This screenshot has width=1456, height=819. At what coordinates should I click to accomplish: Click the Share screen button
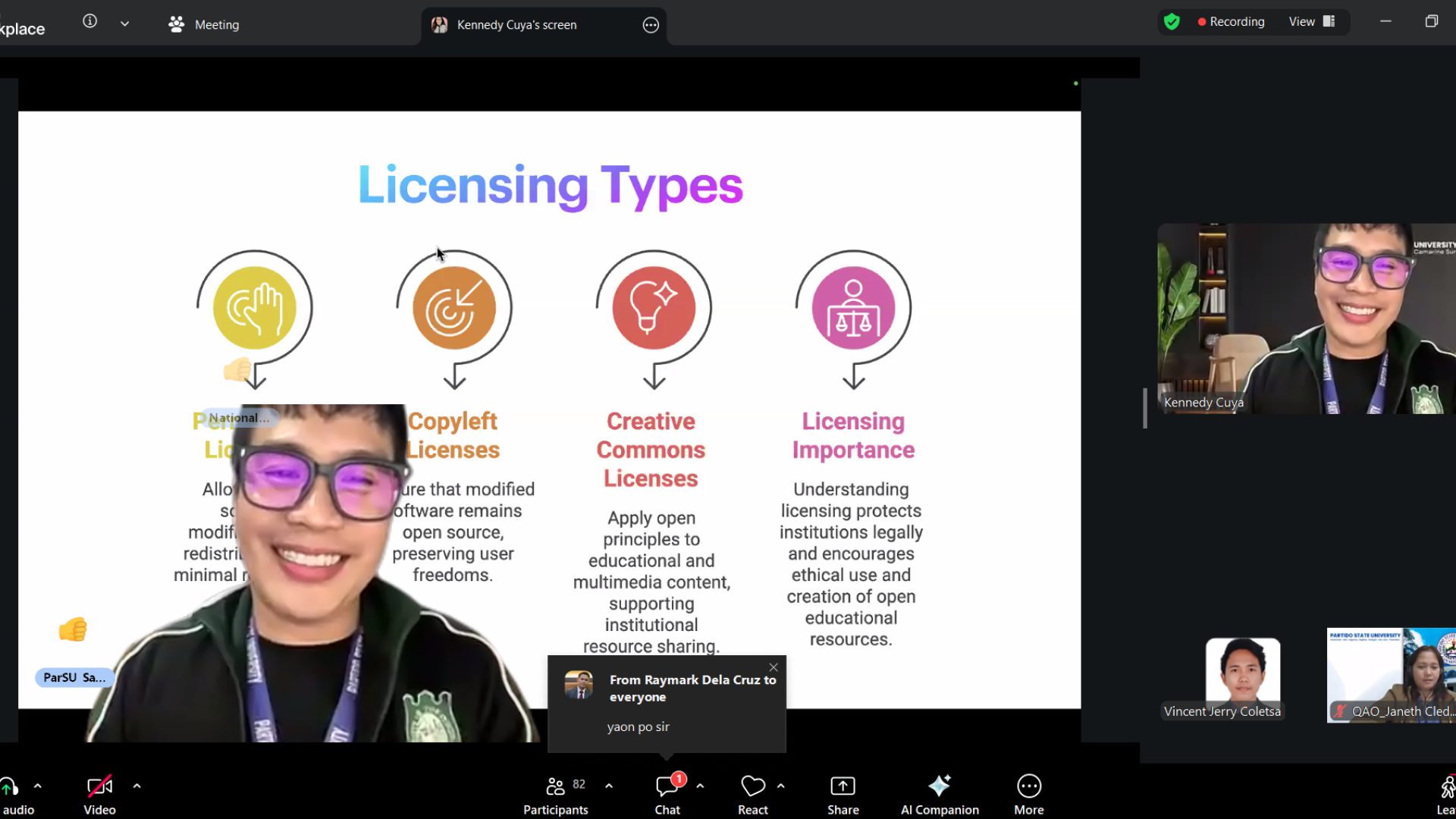click(x=843, y=794)
